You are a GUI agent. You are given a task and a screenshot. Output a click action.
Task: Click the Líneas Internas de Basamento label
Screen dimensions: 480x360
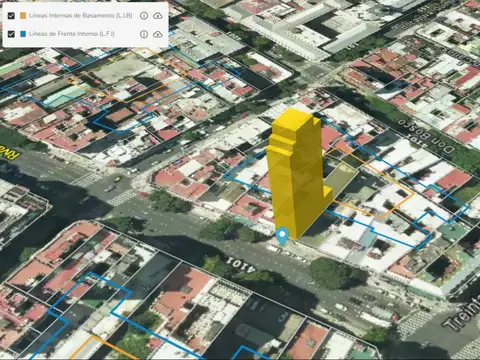pyautogui.click(x=81, y=16)
